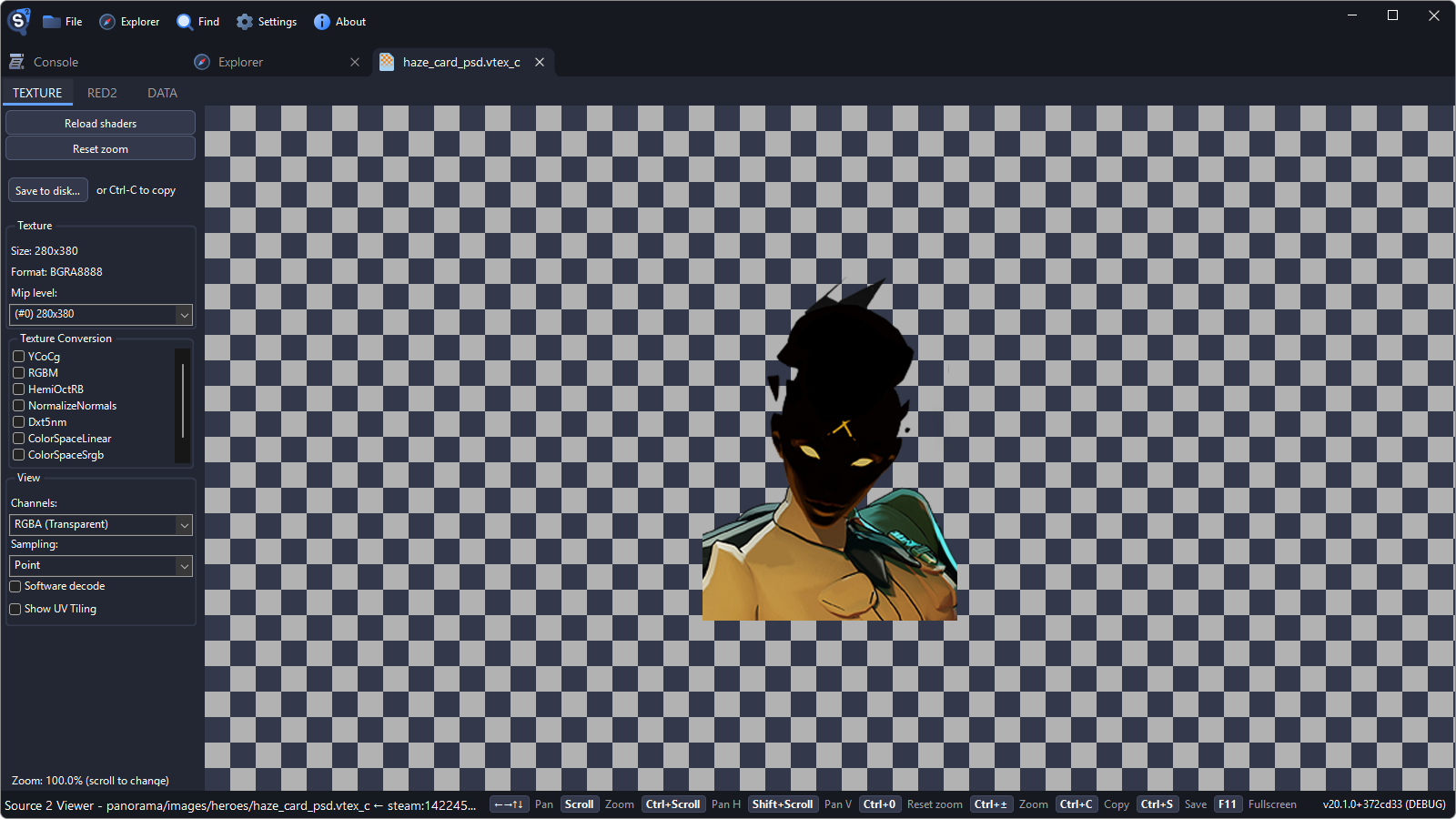Image resolution: width=1456 pixels, height=819 pixels.
Task: Check the HemiOctRB option
Action: pyautogui.click(x=19, y=389)
